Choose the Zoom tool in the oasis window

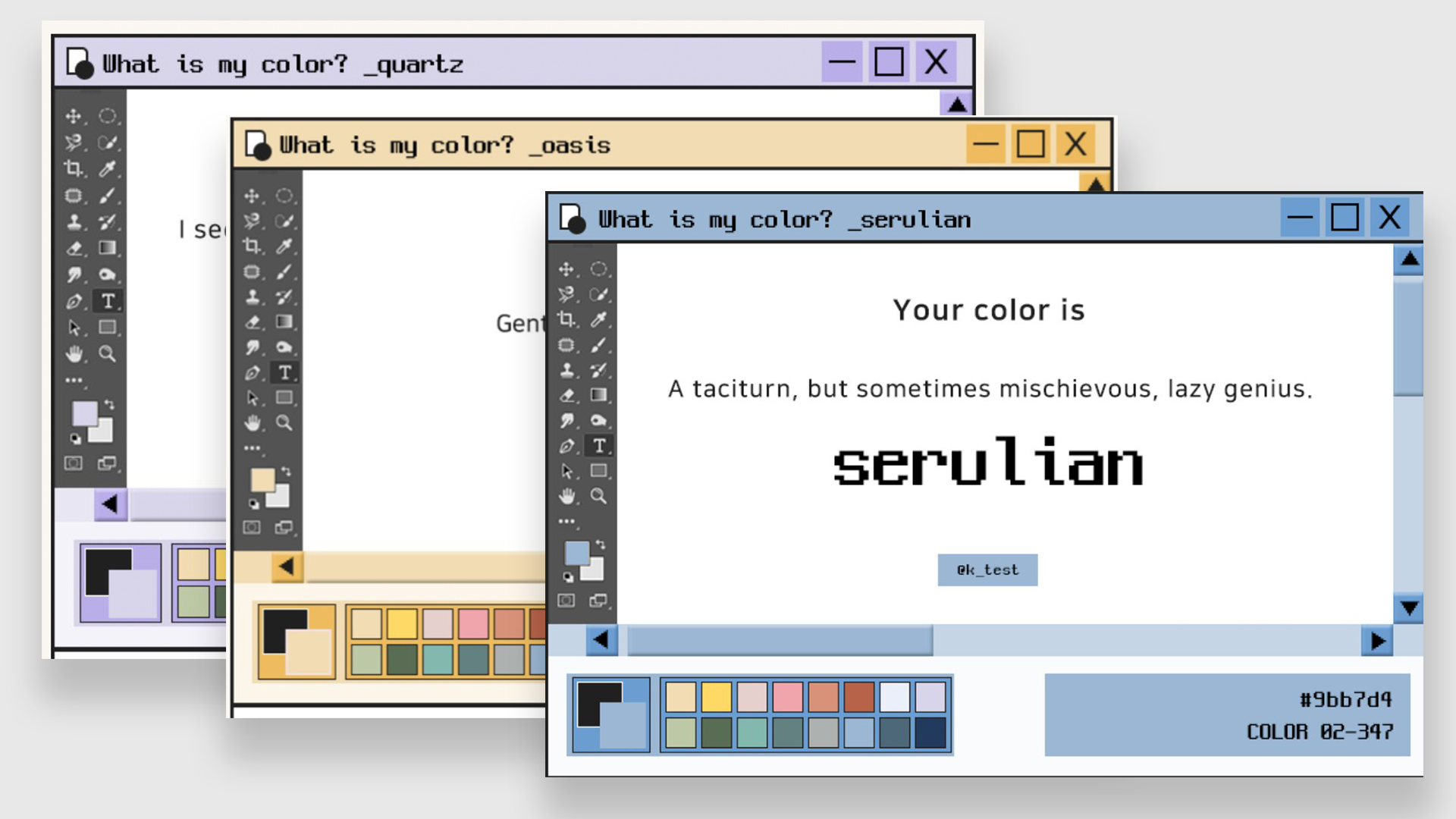pos(284,423)
